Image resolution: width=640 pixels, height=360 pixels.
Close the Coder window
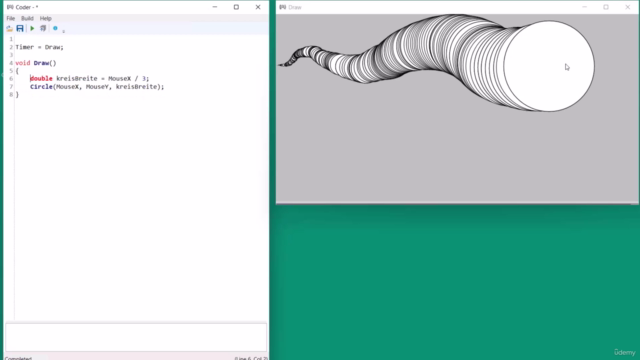tap(258, 7)
